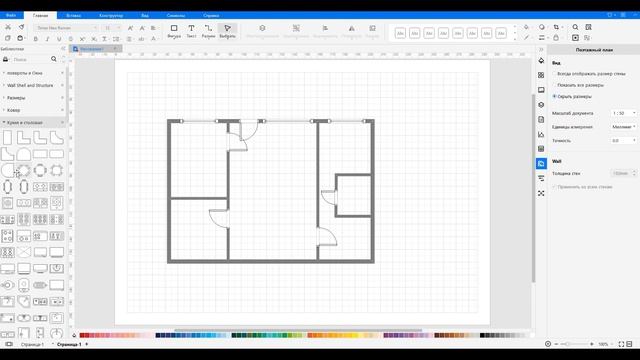Click the lock icon in ribbon

(x=556, y=38)
